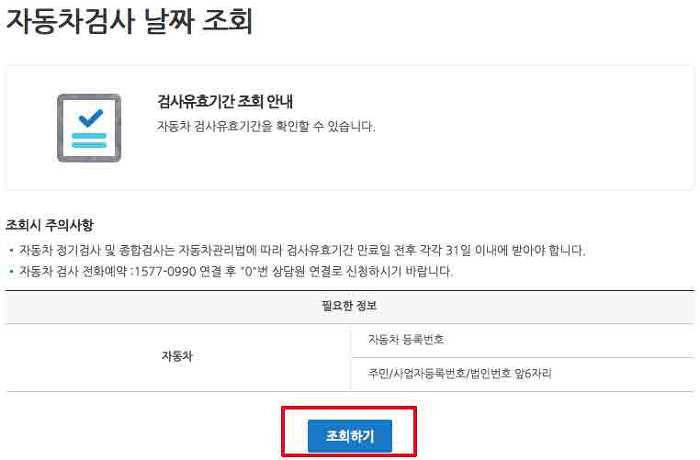Click the 1577-0990 phone number

[x=165, y=272]
